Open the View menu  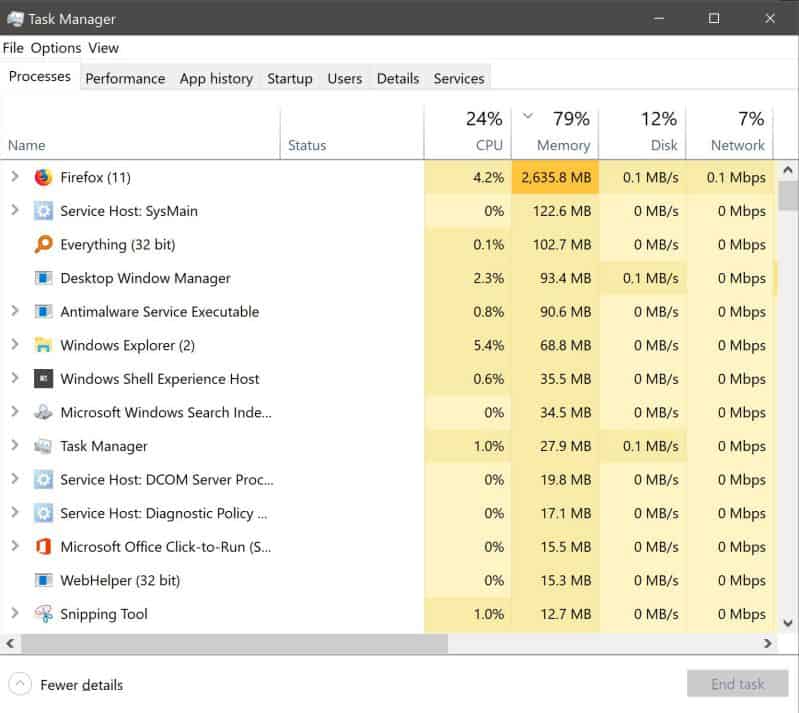[103, 48]
